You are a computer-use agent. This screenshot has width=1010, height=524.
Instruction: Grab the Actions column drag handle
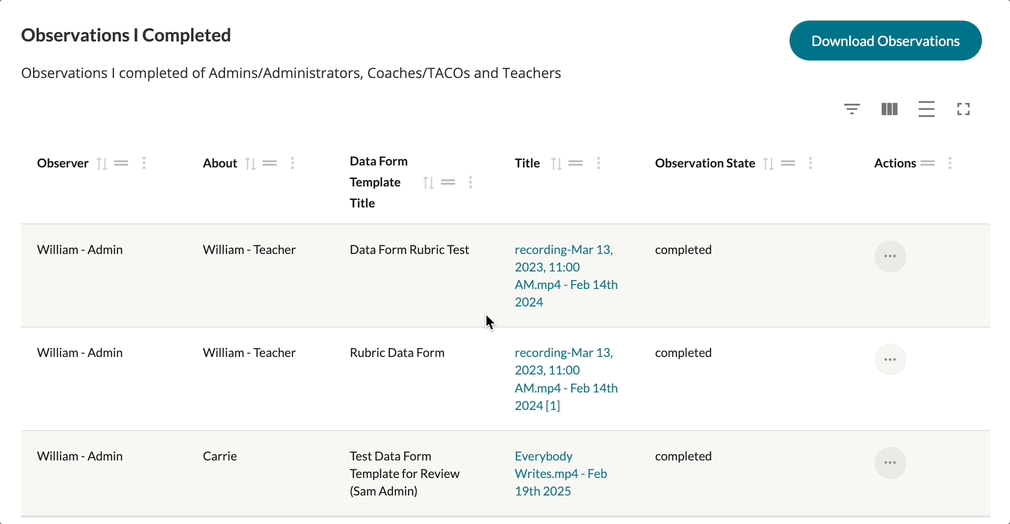coord(927,163)
